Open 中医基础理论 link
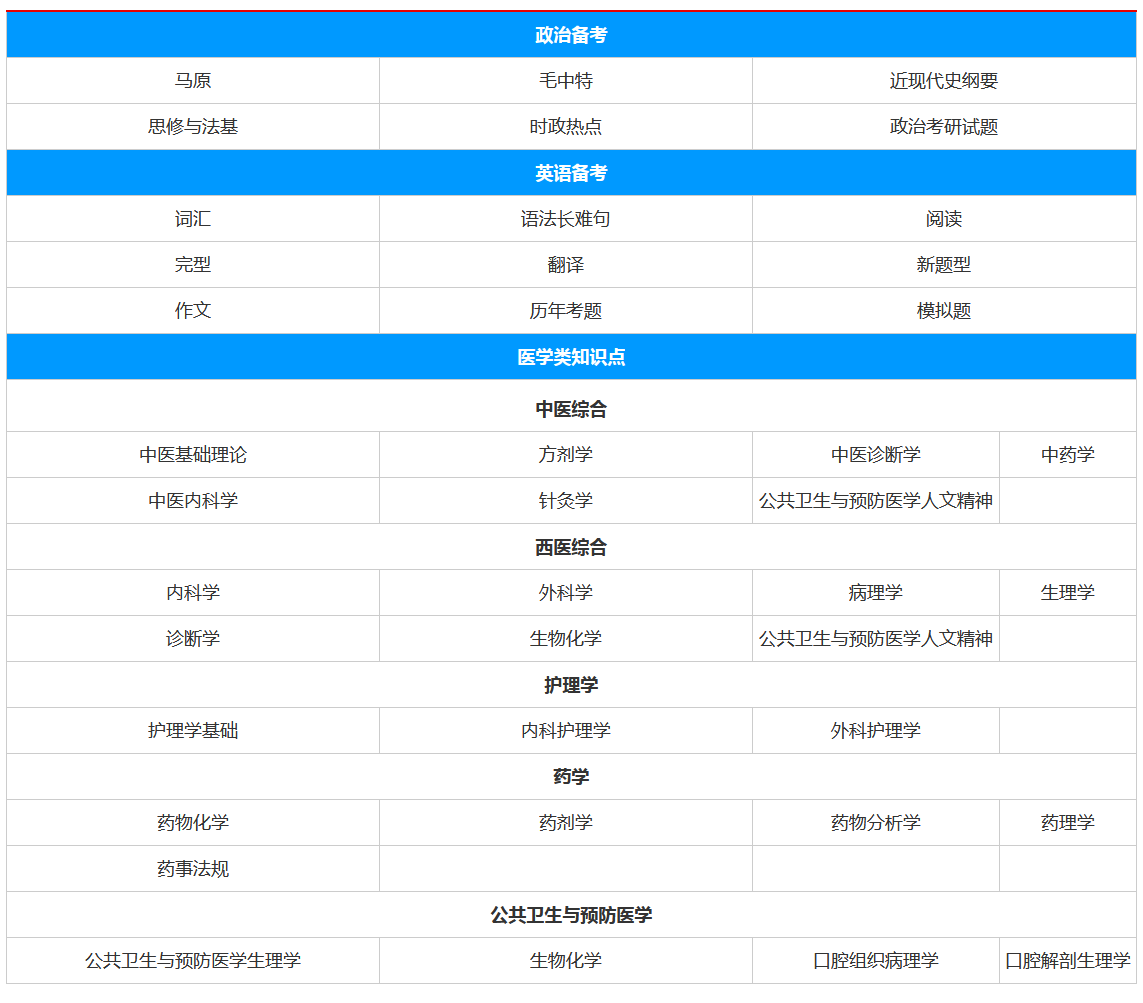This screenshot has height=1003, width=1143. (193, 455)
